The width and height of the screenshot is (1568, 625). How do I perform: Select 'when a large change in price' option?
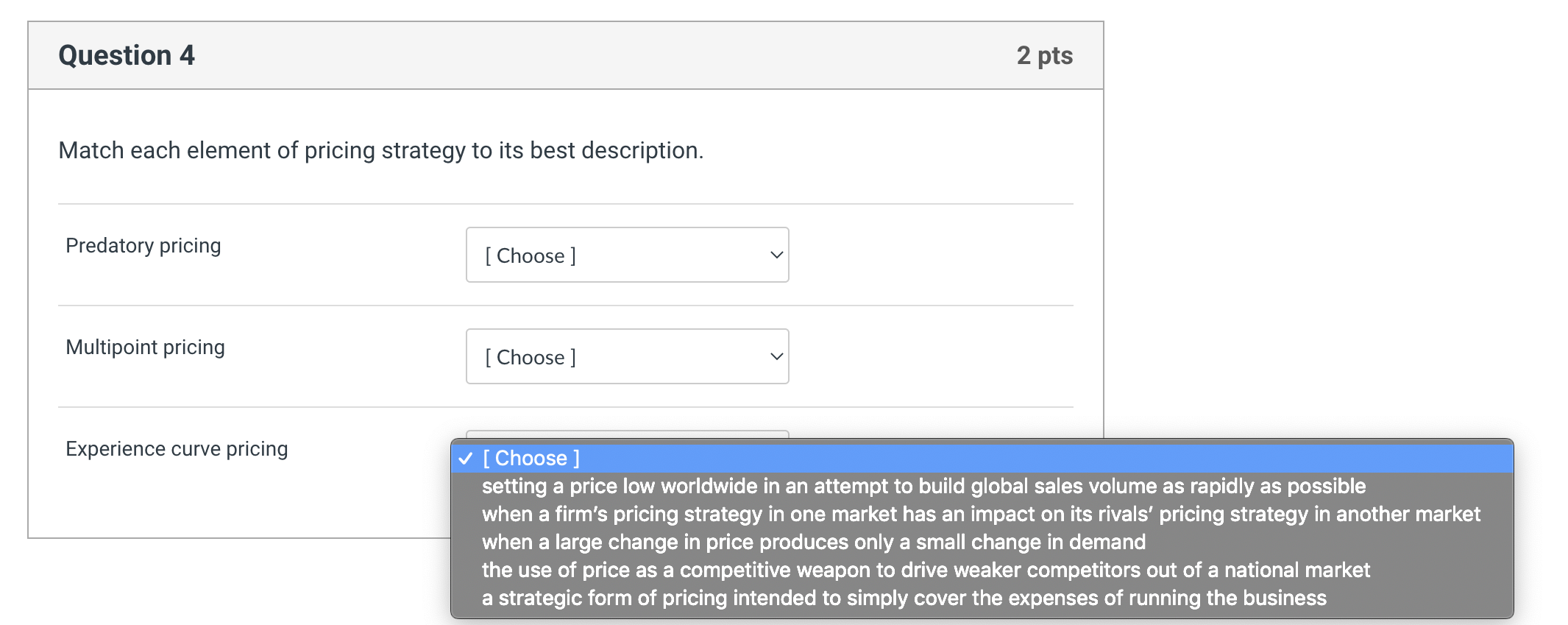point(813,542)
